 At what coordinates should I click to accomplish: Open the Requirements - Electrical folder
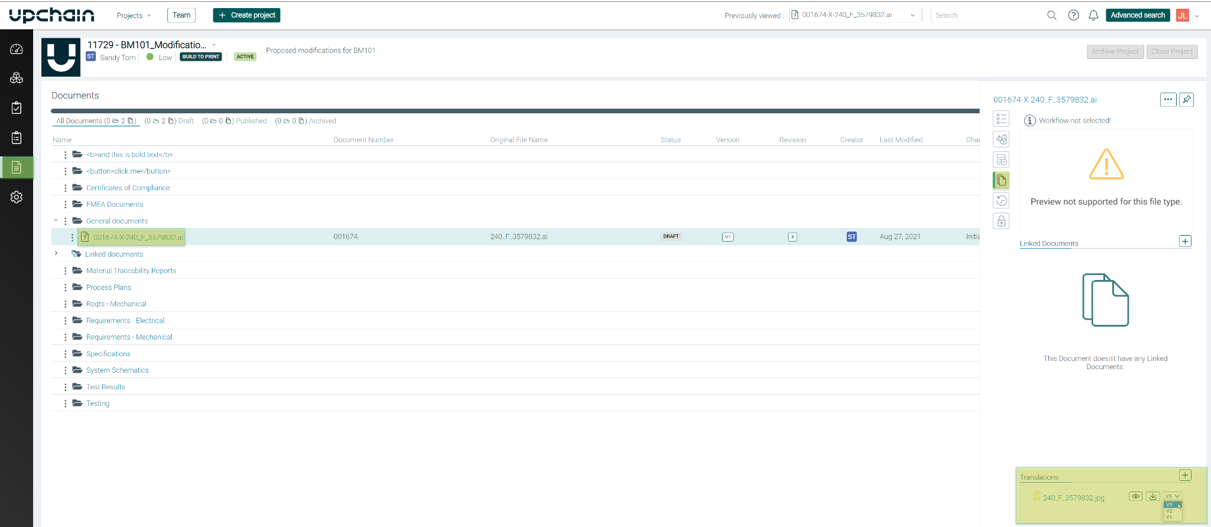(x=125, y=321)
